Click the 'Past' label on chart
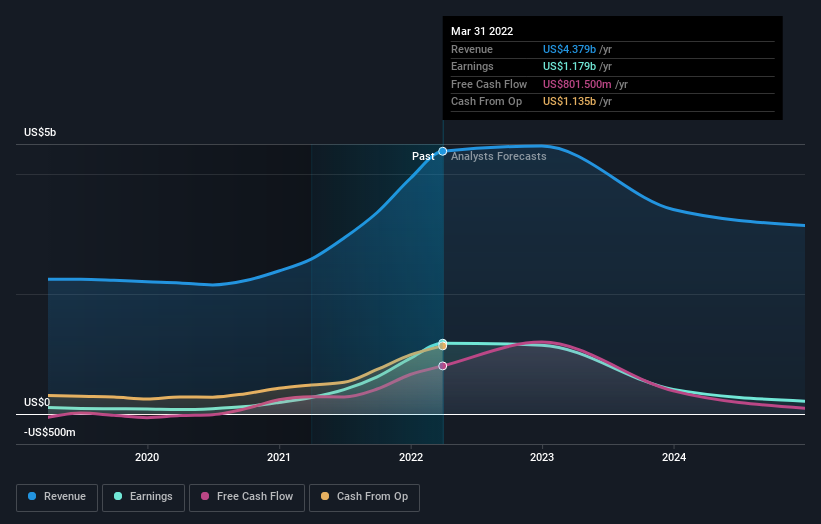821x524 pixels. (423, 156)
